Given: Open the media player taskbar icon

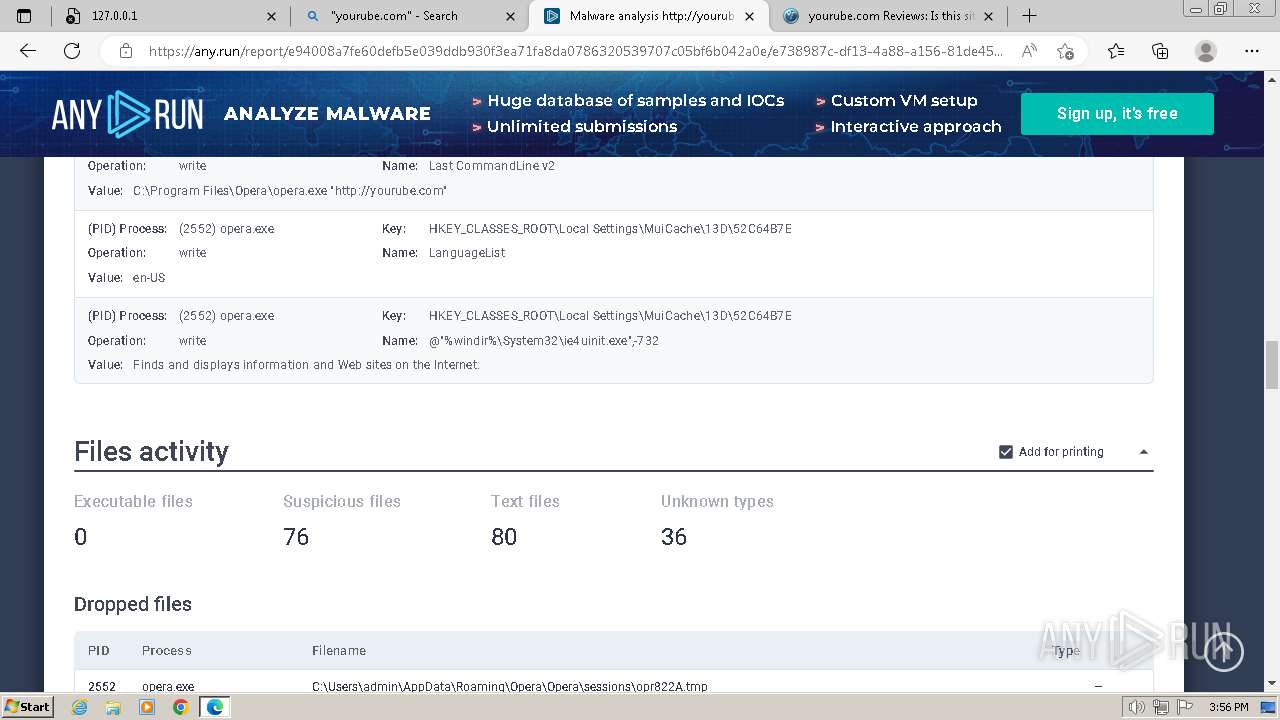Looking at the screenshot, I should tap(147, 707).
